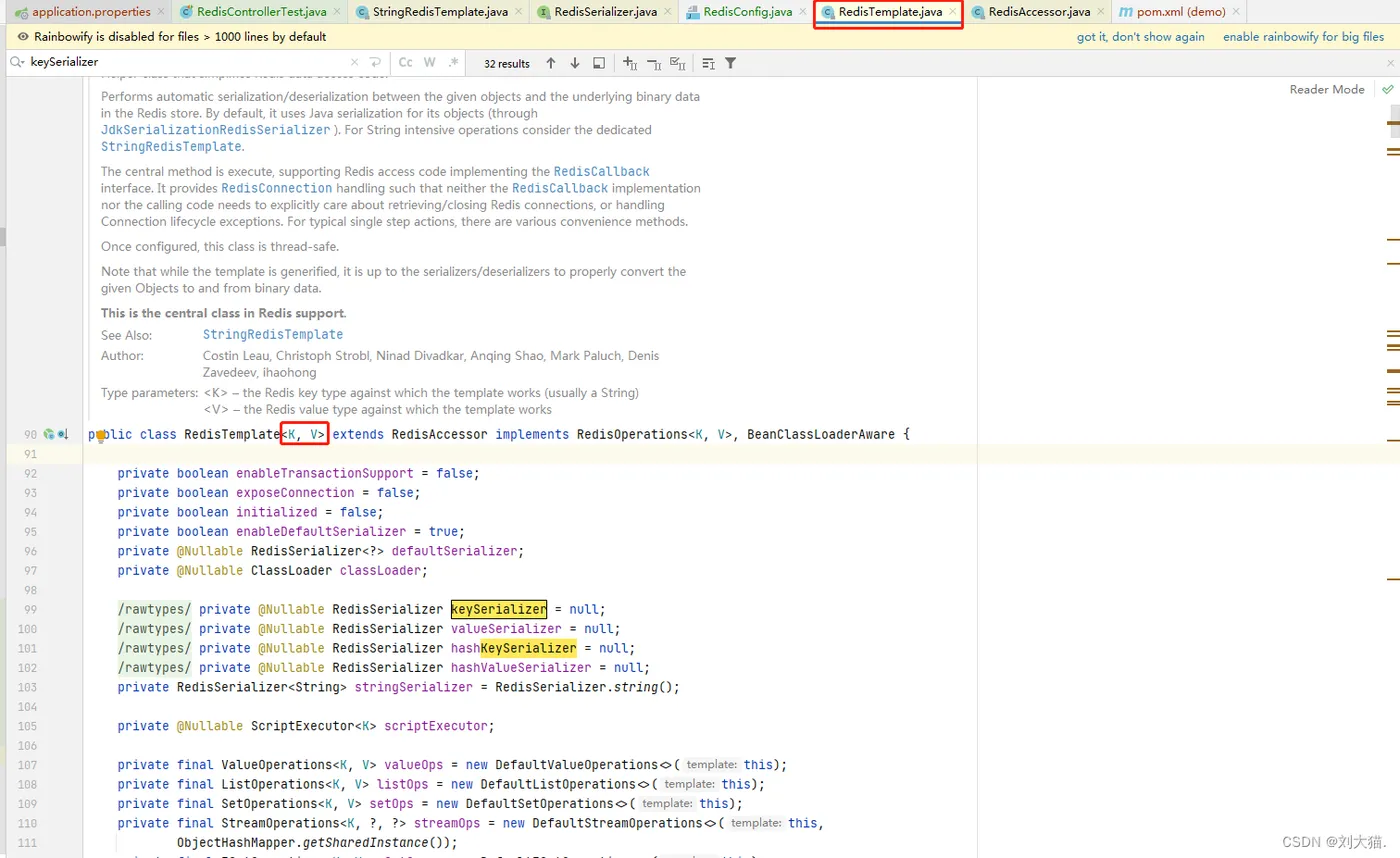The height and width of the screenshot is (858, 1400).
Task: Open RedisConnection doc link
Action: [x=277, y=188]
